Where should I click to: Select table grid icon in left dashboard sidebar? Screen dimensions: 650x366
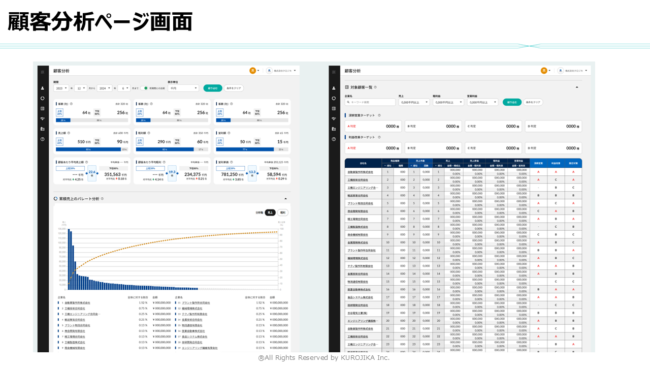43,109
